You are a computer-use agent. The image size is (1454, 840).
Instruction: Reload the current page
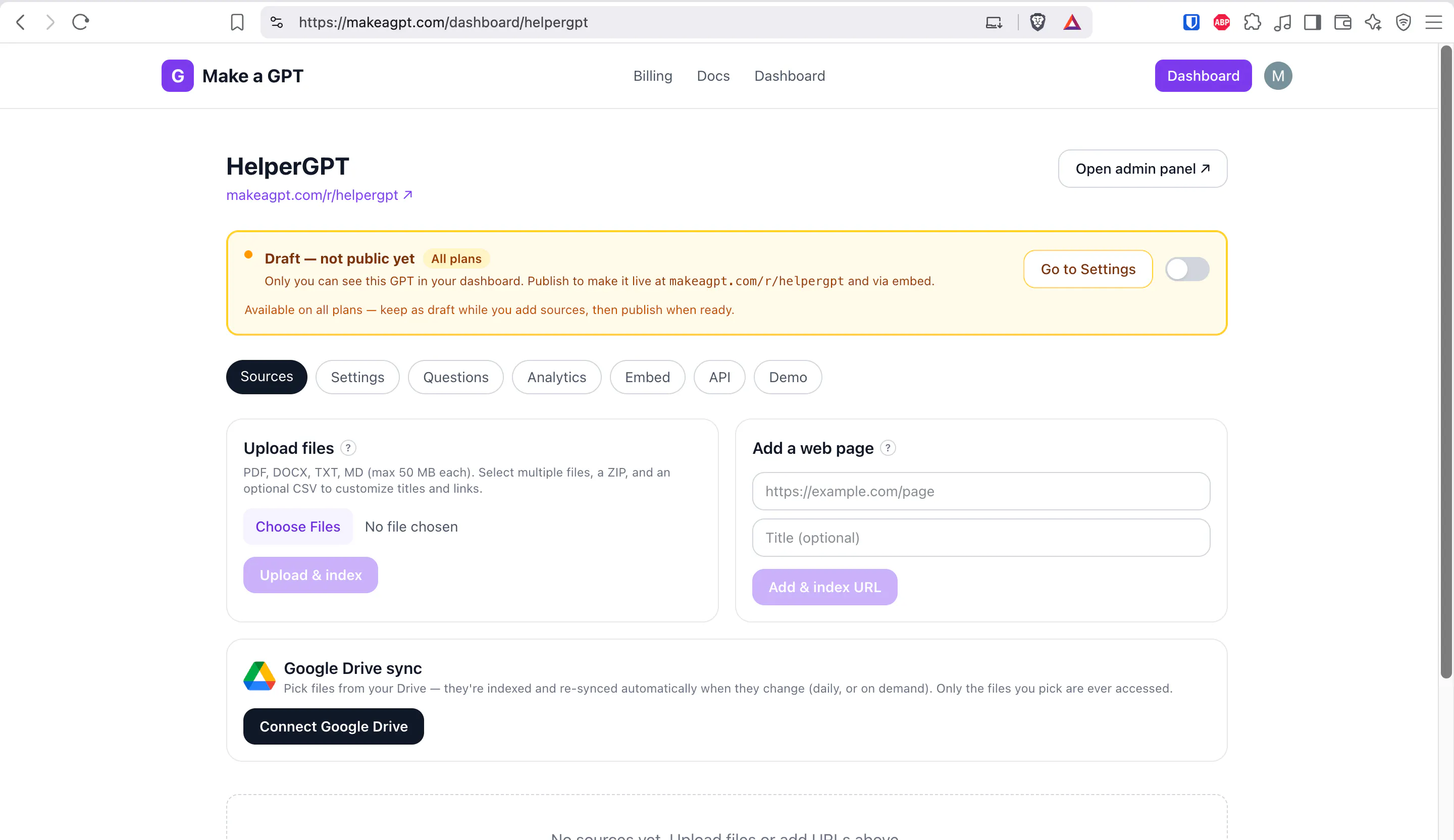(81, 23)
